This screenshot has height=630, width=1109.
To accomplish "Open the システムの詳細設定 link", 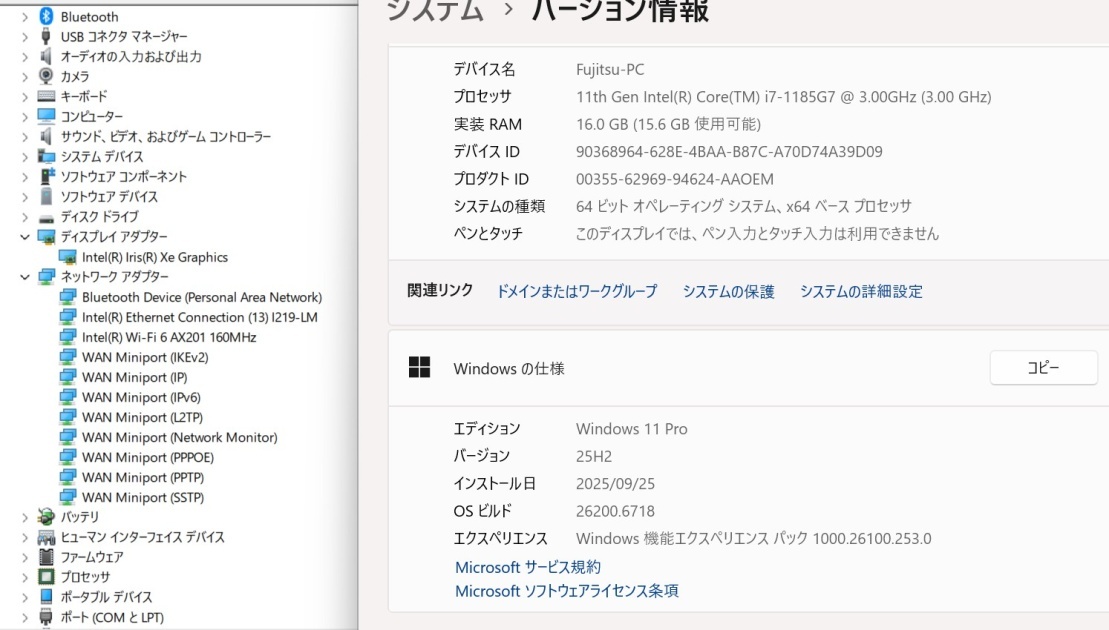I will coord(861,292).
